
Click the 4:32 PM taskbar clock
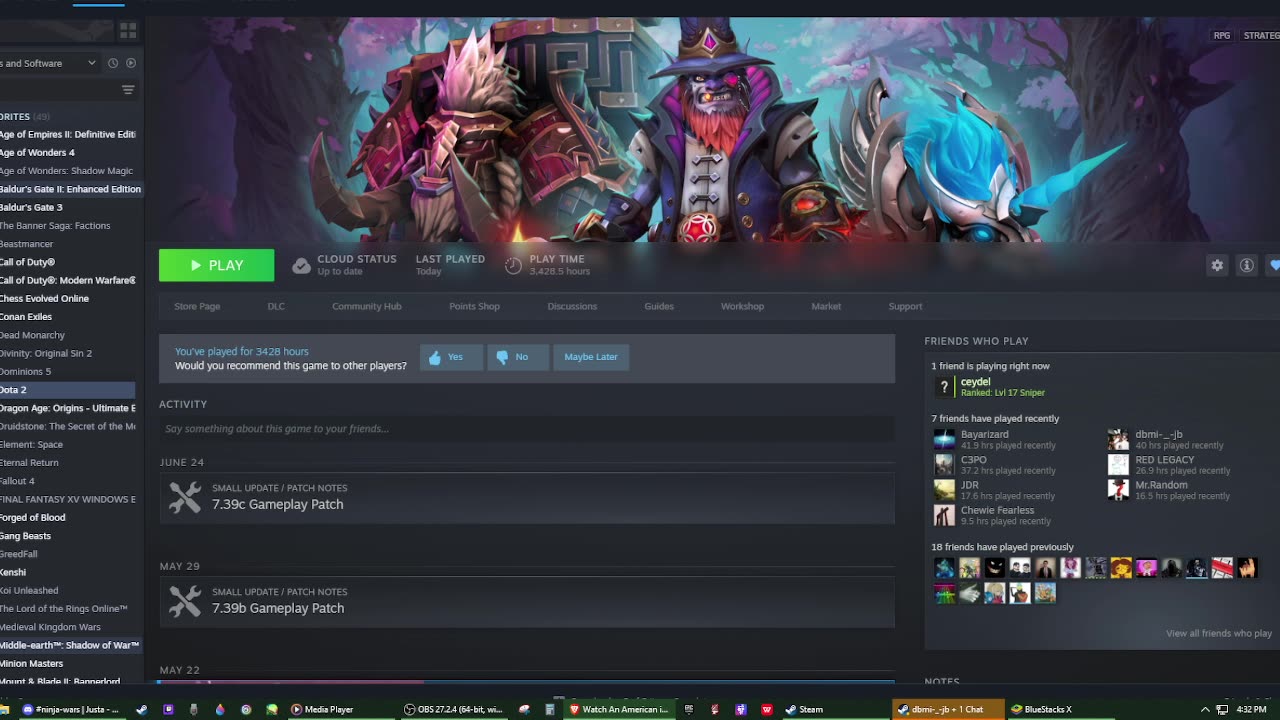pyautogui.click(x=1251, y=709)
